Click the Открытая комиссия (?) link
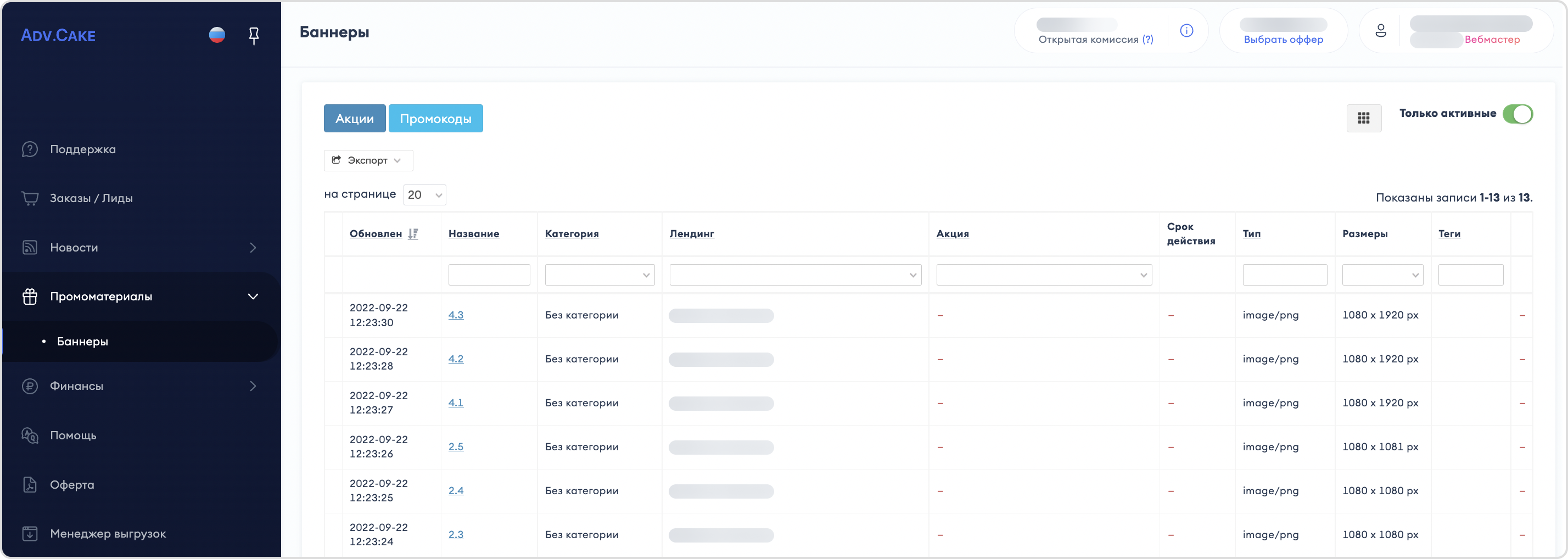This screenshot has height=559, width=1568. coord(1096,40)
